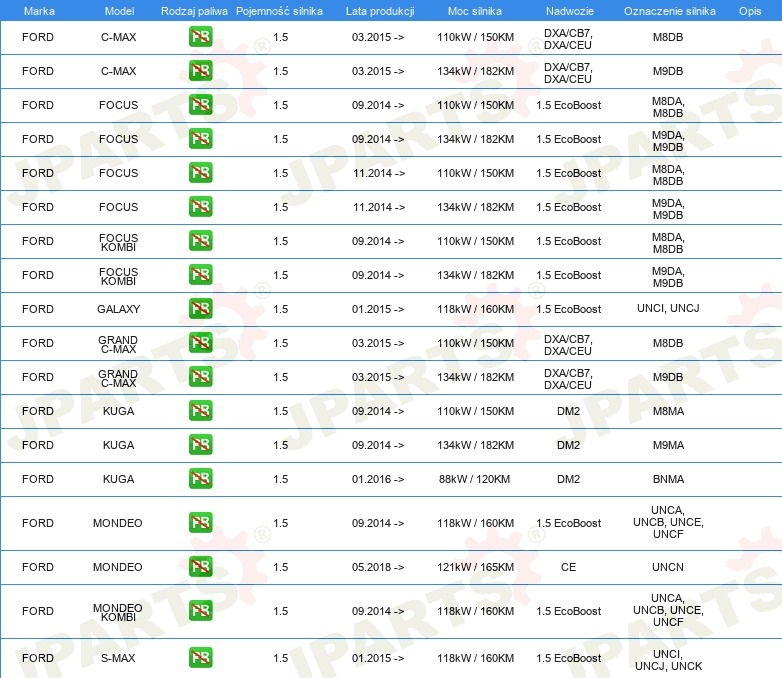The height and width of the screenshot is (678, 782).
Task: Click the fuel icon in the KUGA M9MA row
Action: click(x=200, y=445)
